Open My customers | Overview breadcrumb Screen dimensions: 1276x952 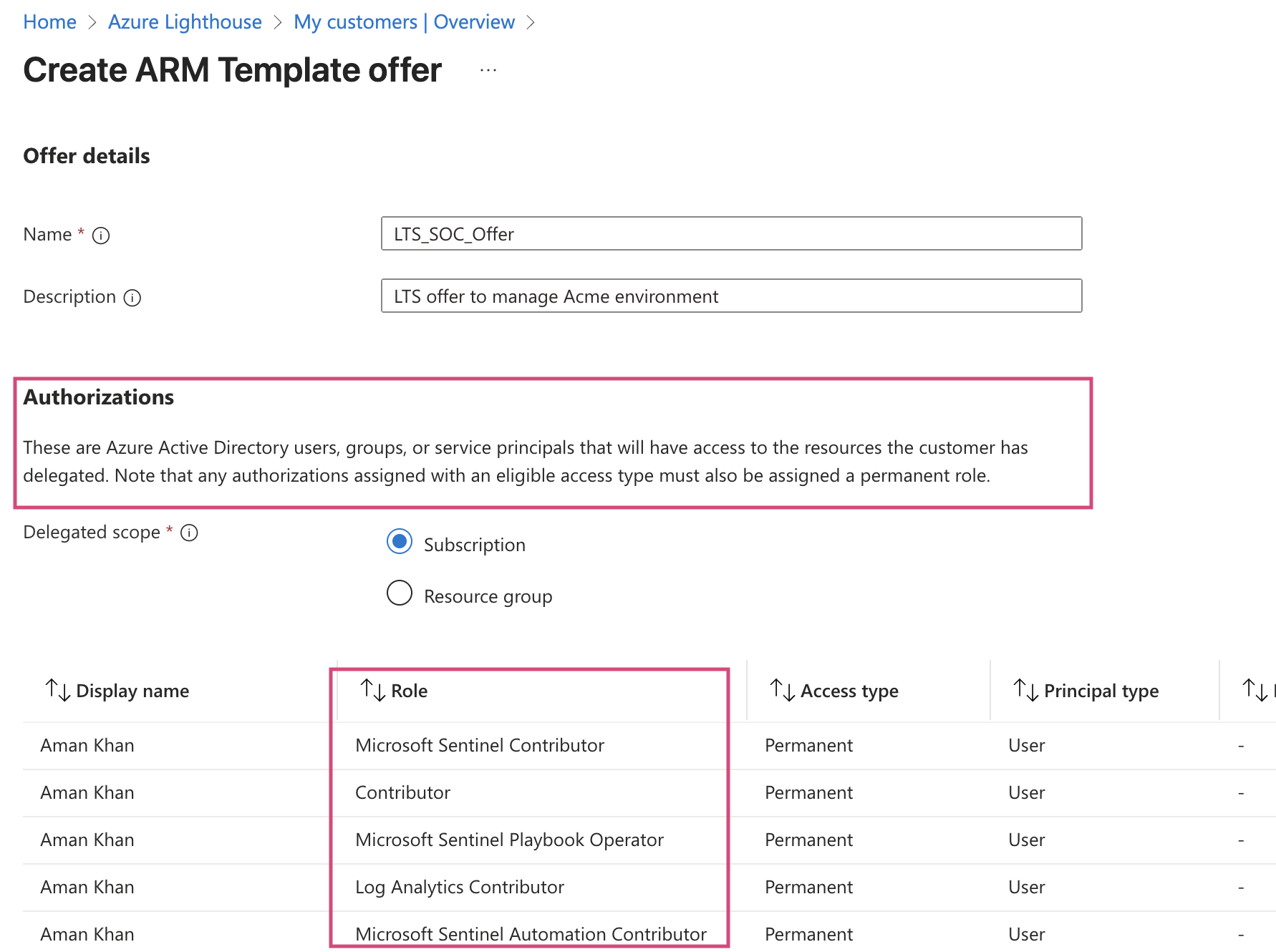pos(404,22)
